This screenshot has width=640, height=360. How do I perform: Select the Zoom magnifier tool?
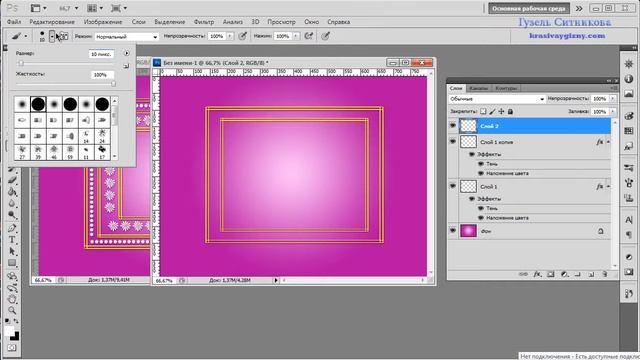tap(12, 311)
